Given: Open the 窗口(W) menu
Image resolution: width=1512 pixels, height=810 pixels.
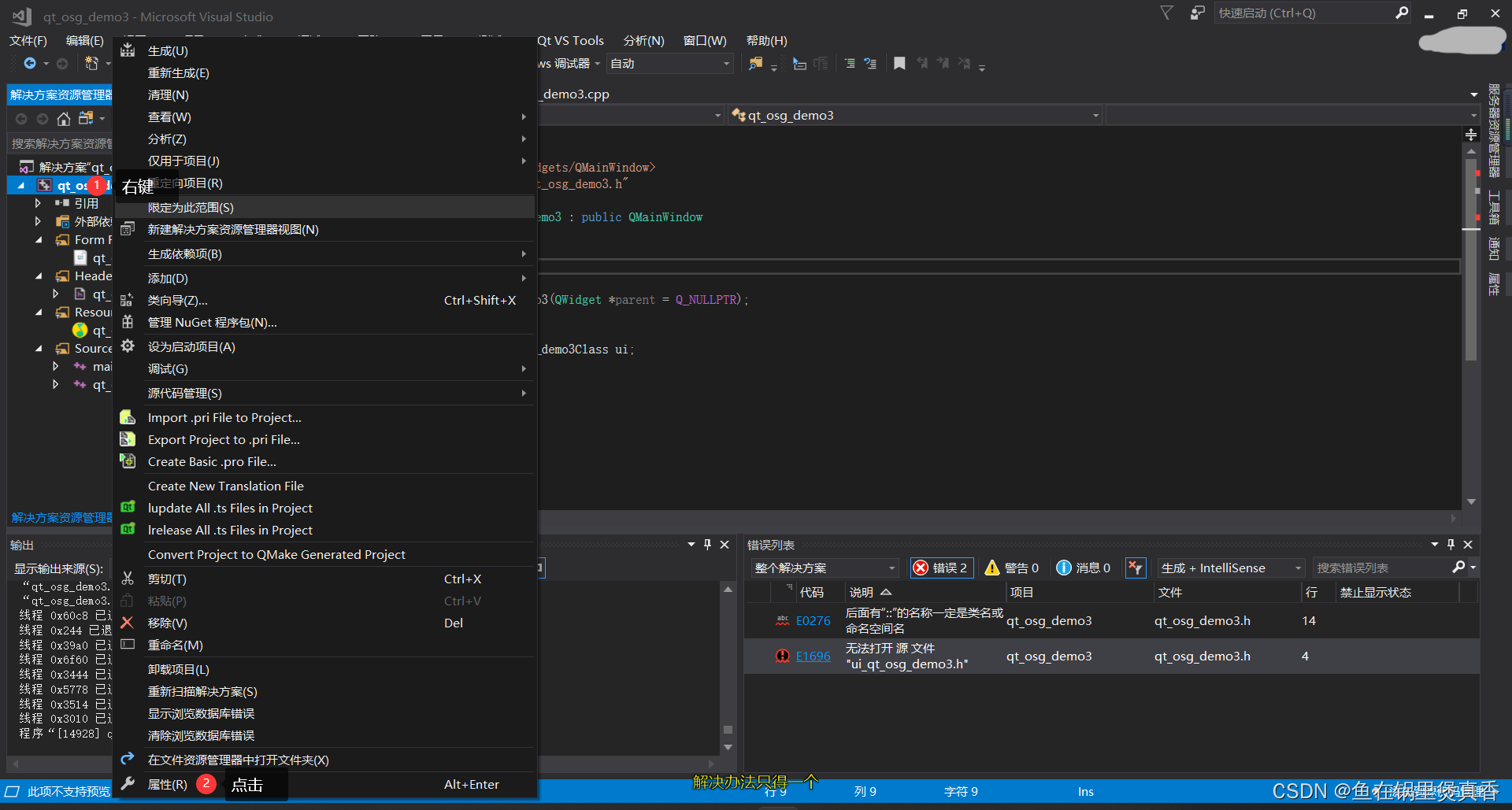Looking at the screenshot, I should click(705, 41).
